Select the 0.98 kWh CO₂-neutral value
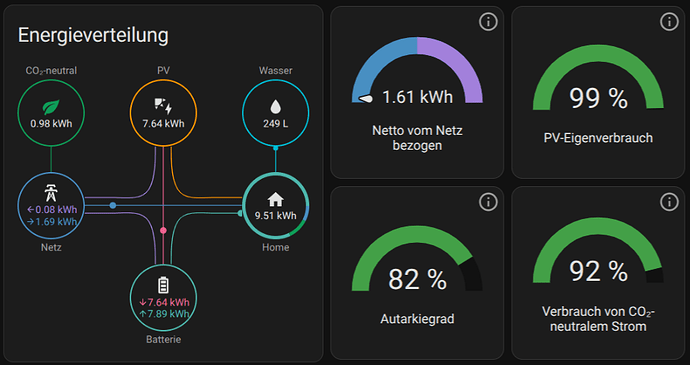 [51, 124]
